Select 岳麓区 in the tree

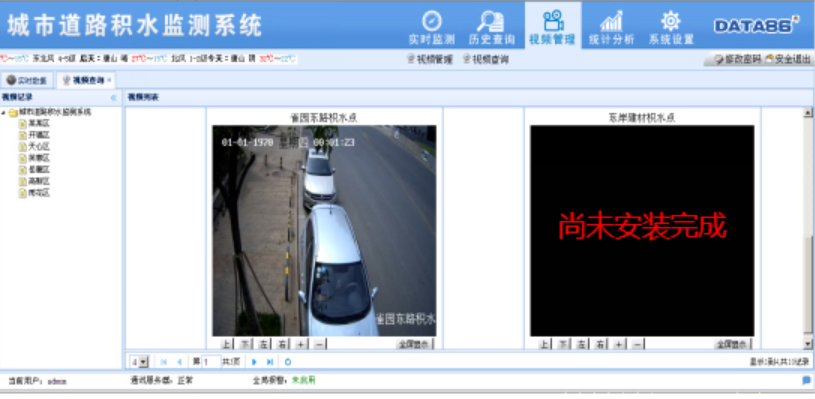[x=34, y=170]
